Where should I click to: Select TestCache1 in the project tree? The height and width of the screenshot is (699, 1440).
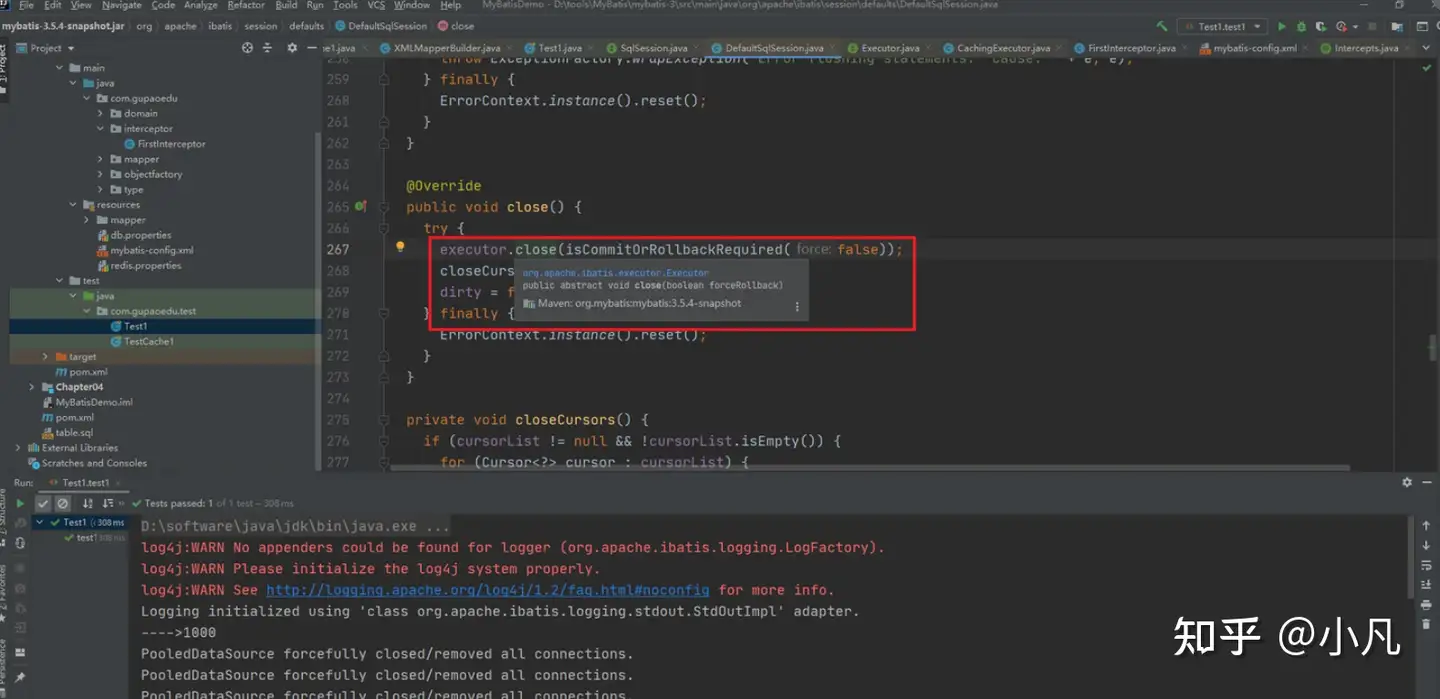point(141,341)
